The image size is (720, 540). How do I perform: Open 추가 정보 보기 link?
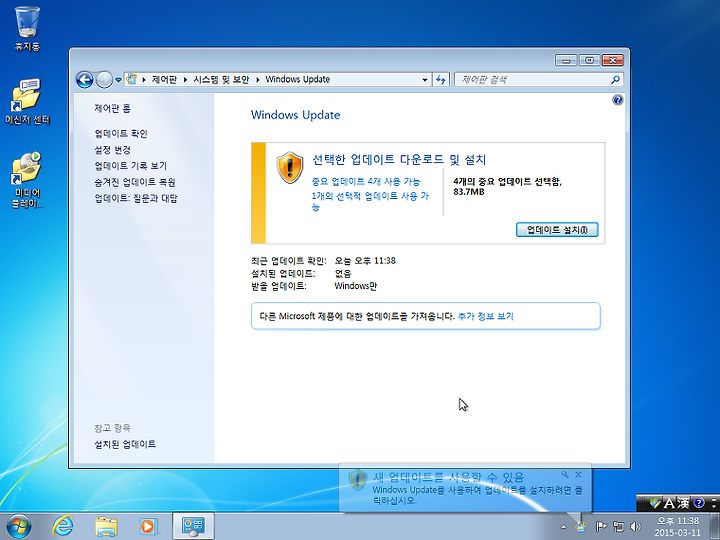pos(486,316)
